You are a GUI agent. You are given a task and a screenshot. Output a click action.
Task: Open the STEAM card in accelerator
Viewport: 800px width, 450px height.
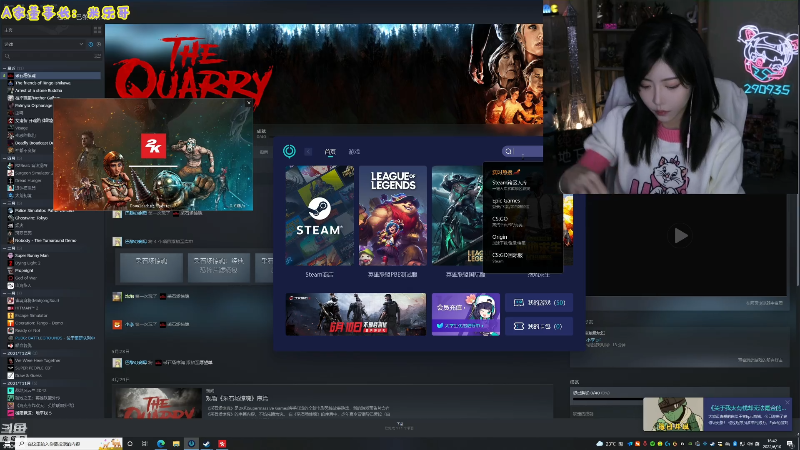point(319,215)
